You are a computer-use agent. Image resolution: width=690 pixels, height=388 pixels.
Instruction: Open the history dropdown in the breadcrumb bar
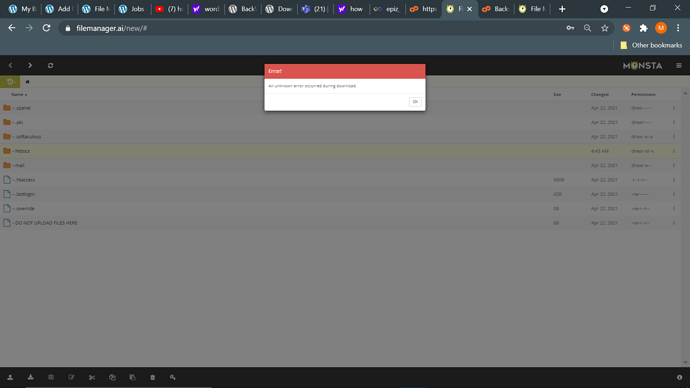[10, 82]
